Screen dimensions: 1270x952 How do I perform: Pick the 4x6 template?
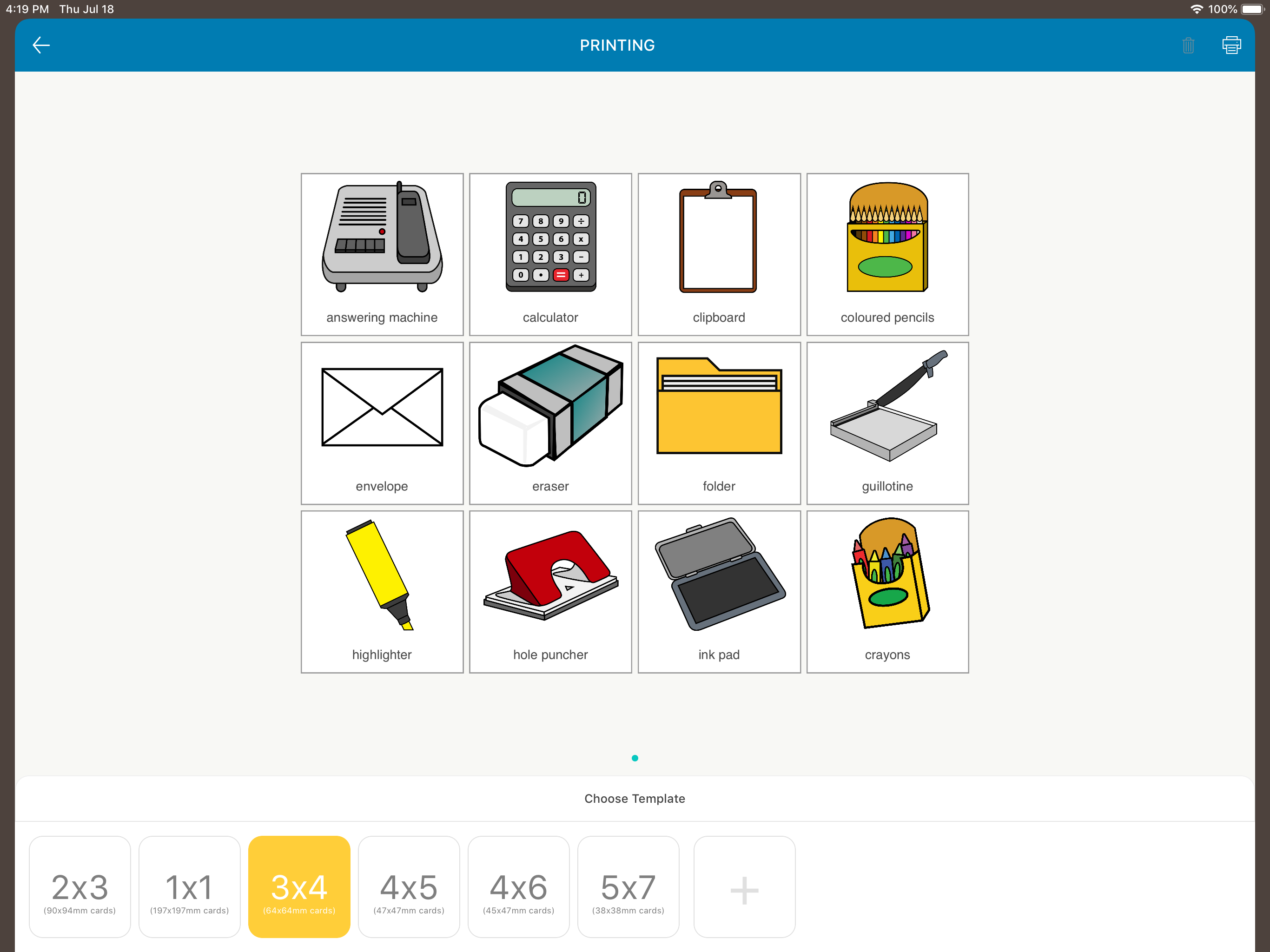coord(518,886)
